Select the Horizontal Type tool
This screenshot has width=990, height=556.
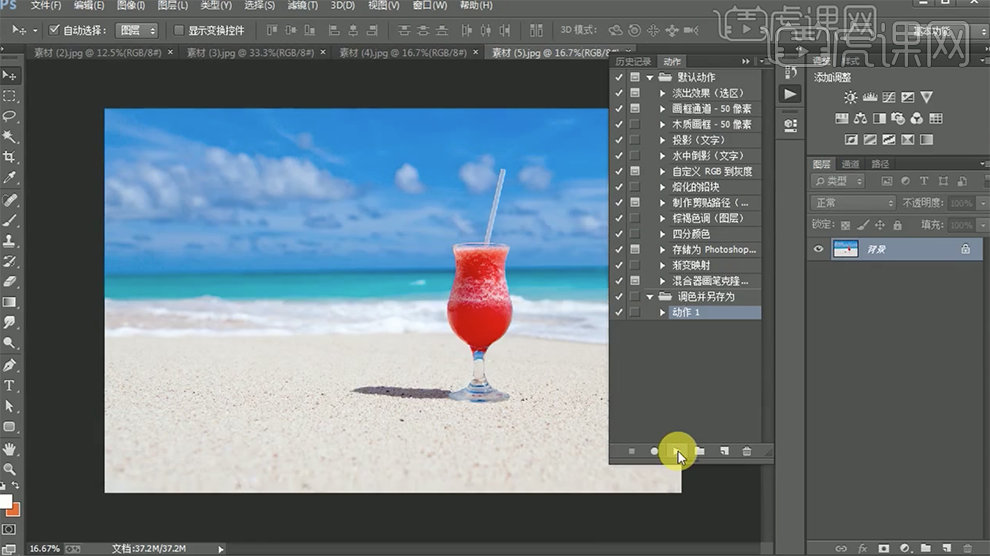9,385
